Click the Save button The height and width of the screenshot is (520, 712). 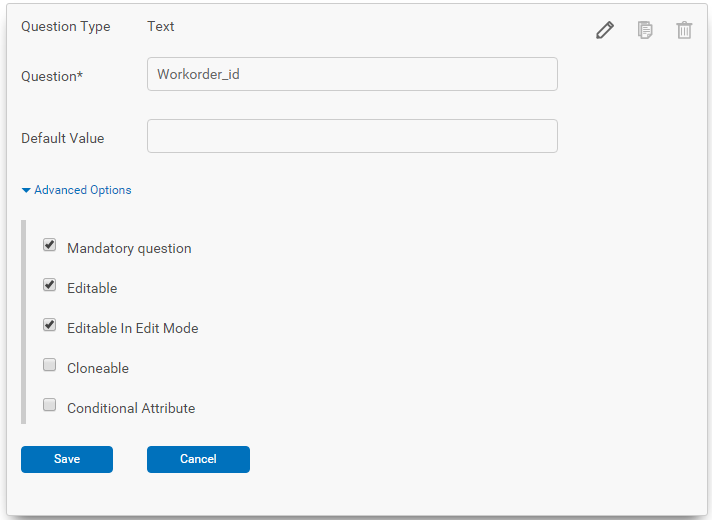point(67,459)
